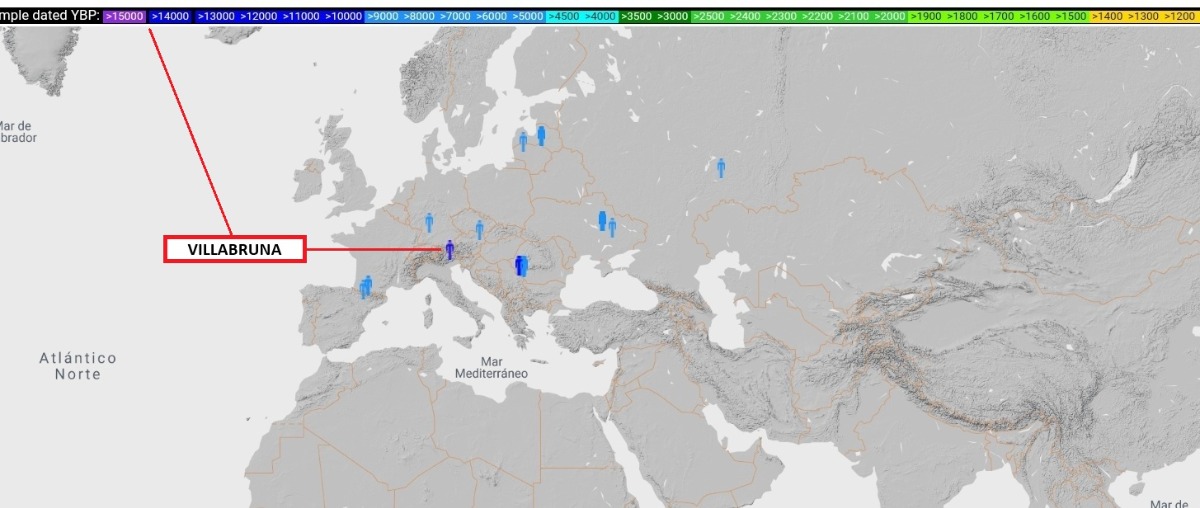
Task: Select the >14000 legend swatch
Action: point(168,17)
